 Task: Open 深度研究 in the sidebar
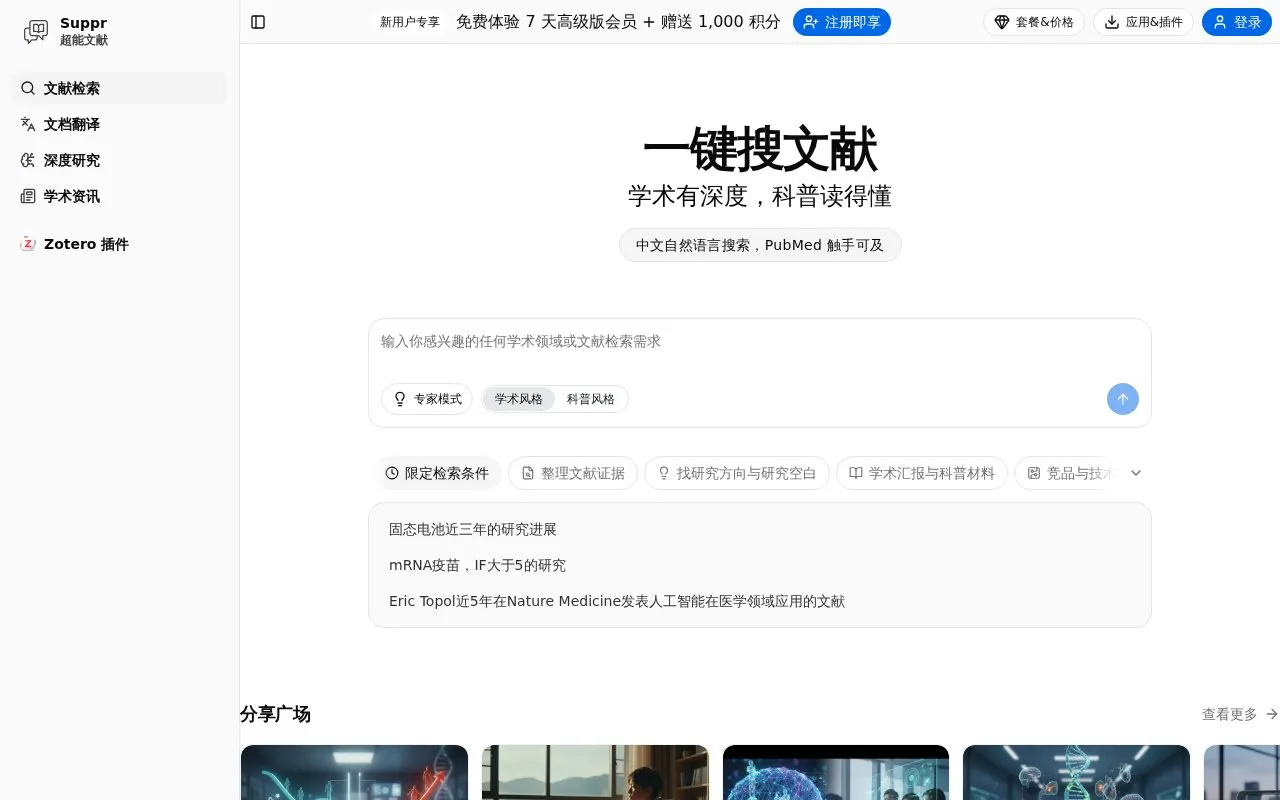pos(119,160)
